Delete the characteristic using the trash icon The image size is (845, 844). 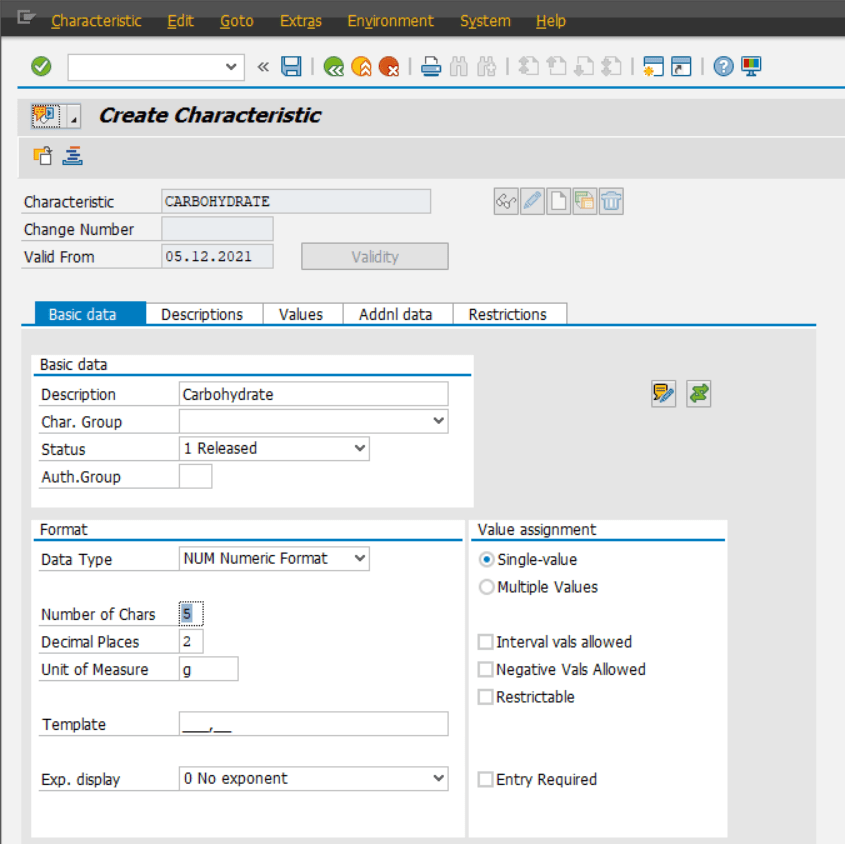click(x=611, y=201)
